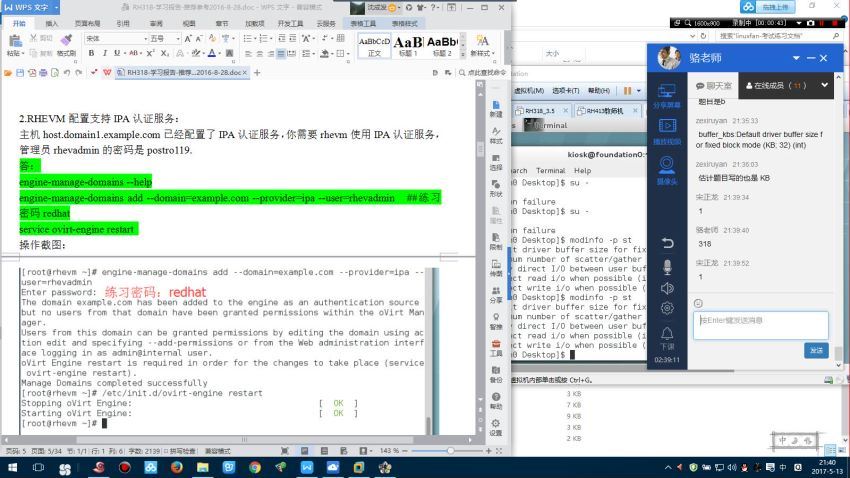The height and width of the screenshot is (478, 850).
Task: Open the 表格工具 ribbon tab
Action: (x=363, y=23)
